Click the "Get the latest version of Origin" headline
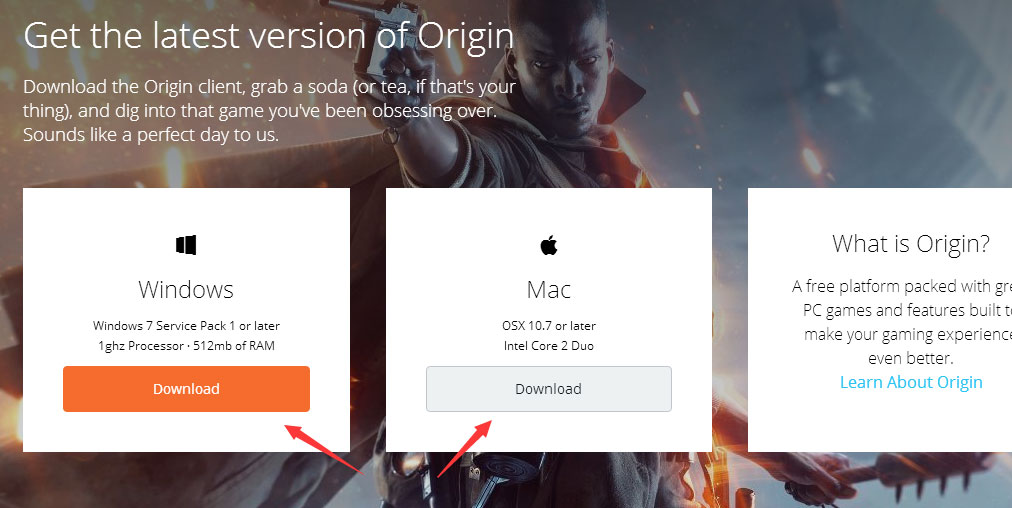The width and height of the screenshot is (1012, 508). [x=269, y=37]
